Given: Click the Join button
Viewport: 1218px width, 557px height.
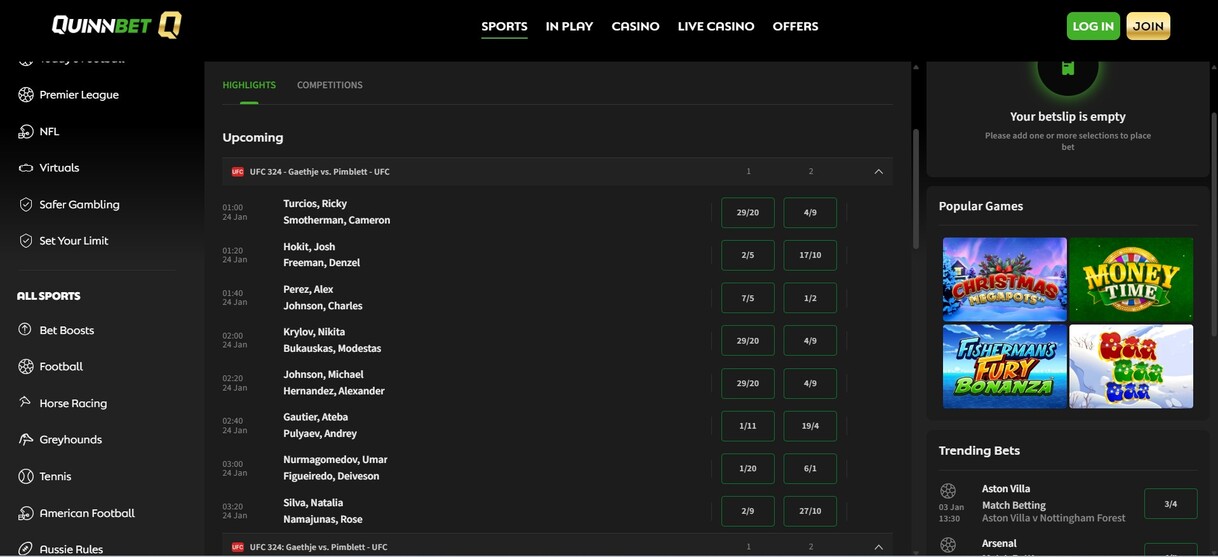Looking at the screenshot, I should [x=1148, y=26].
